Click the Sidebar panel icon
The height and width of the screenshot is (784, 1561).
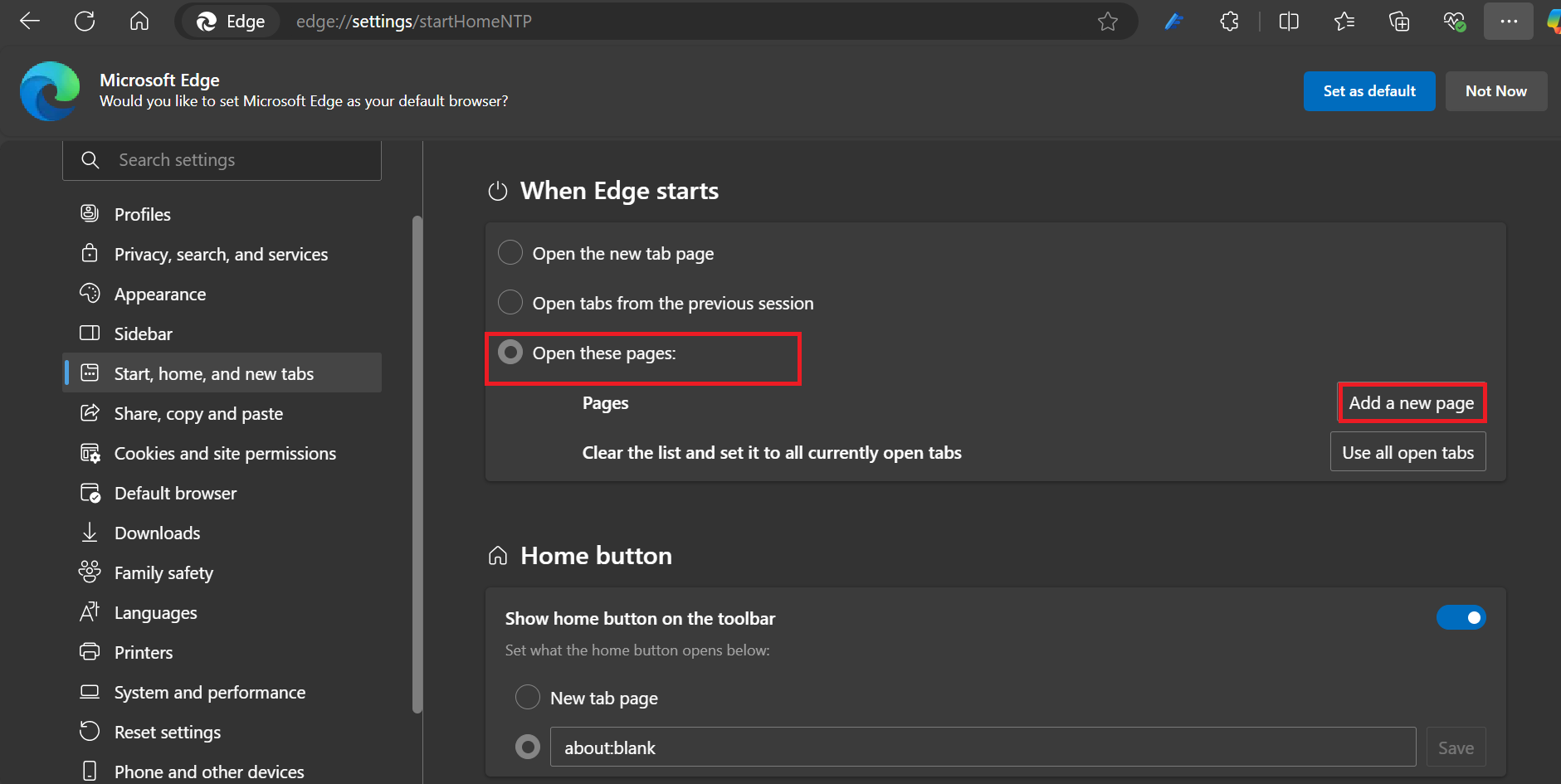coord(90,333)
